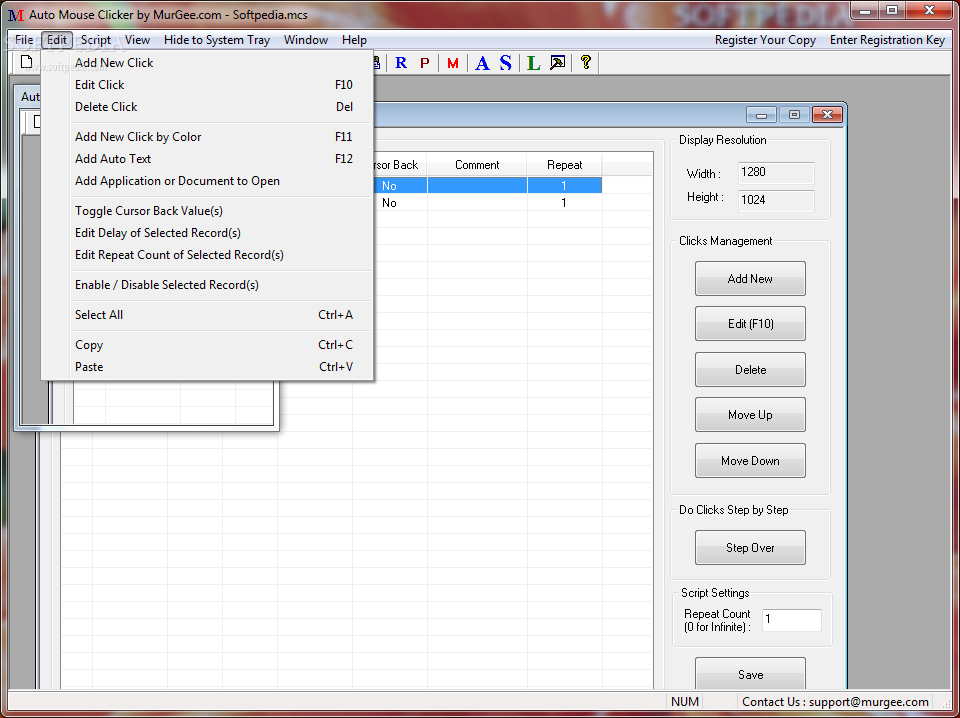960x718 pixels.
Task: Choose Copy from the Edit menu
Action: click(208, 345)
